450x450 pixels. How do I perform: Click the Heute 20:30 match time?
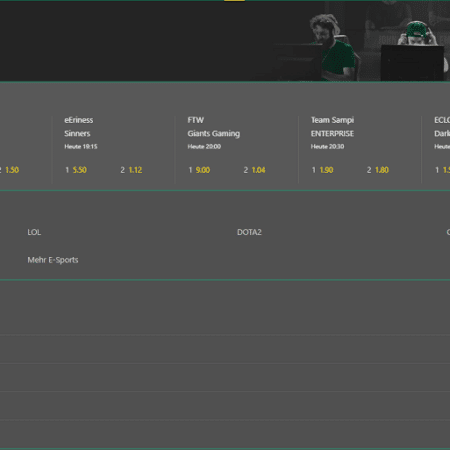[327, 146]
